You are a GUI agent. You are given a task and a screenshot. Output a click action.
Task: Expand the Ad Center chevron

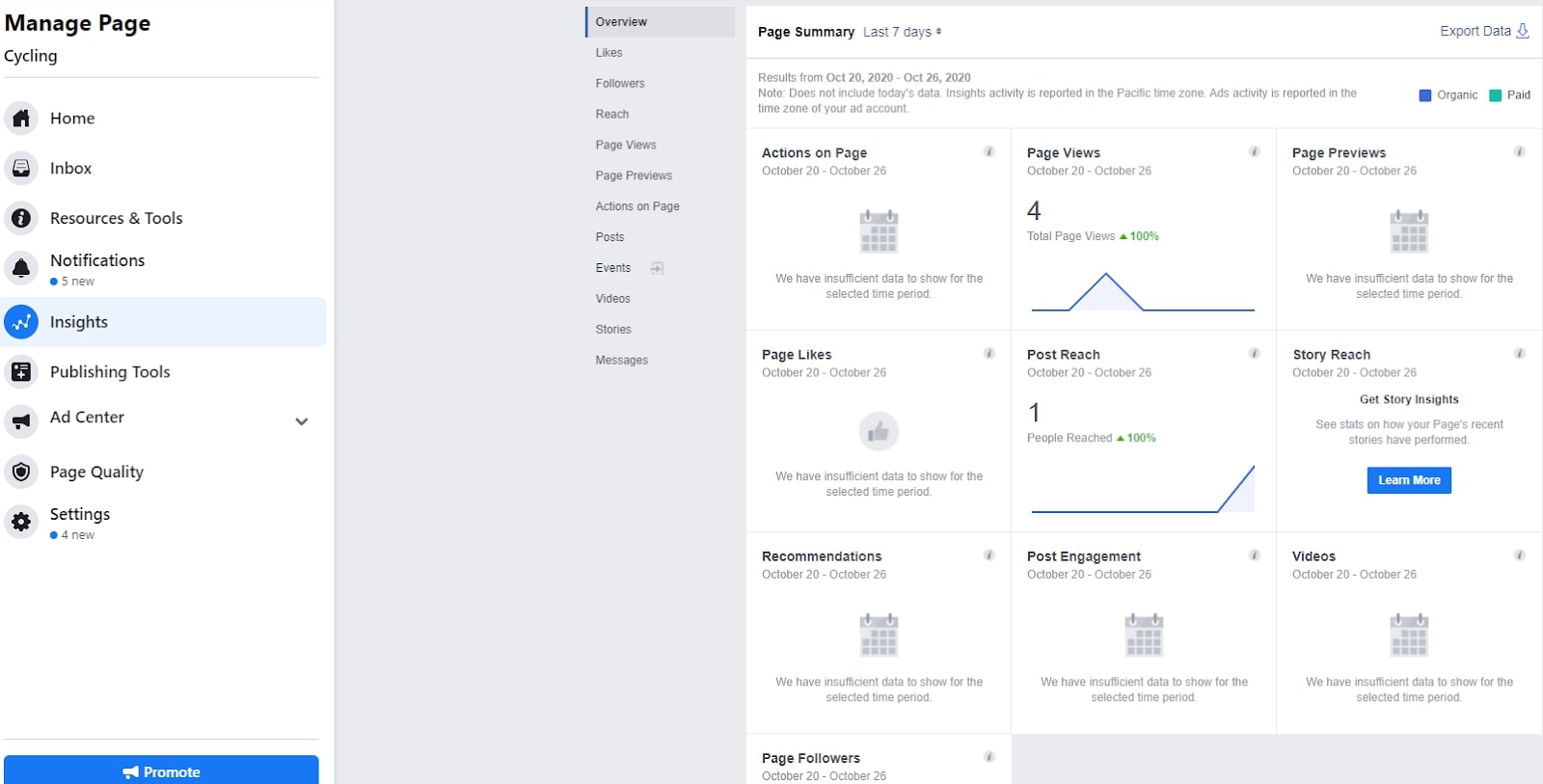point(301,421)
